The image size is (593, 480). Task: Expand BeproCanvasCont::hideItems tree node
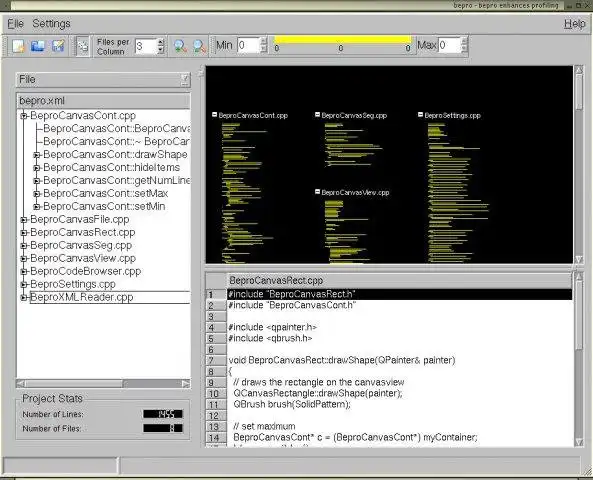(x=37, y=168)
